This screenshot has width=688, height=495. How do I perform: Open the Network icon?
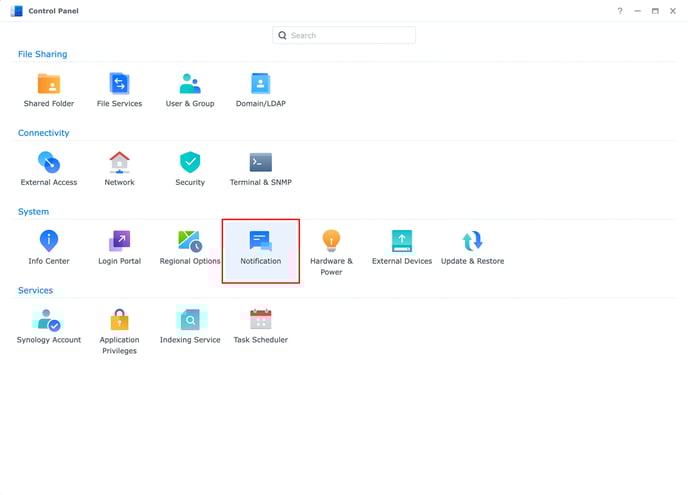119,162
